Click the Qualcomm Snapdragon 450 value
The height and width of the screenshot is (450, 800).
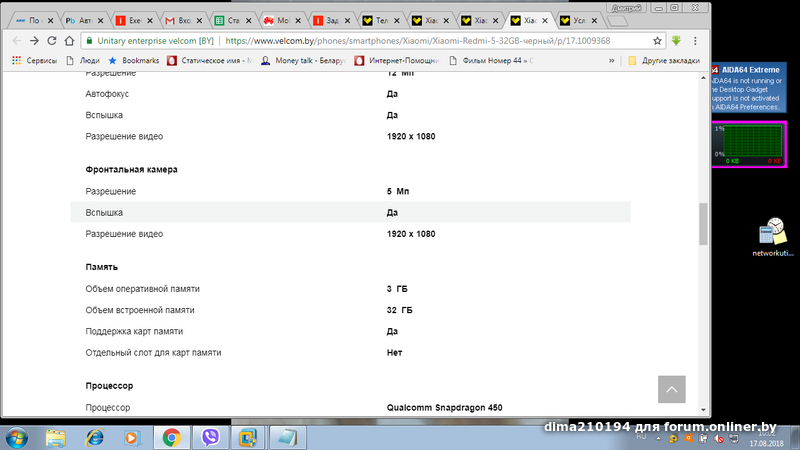(444, 408)
